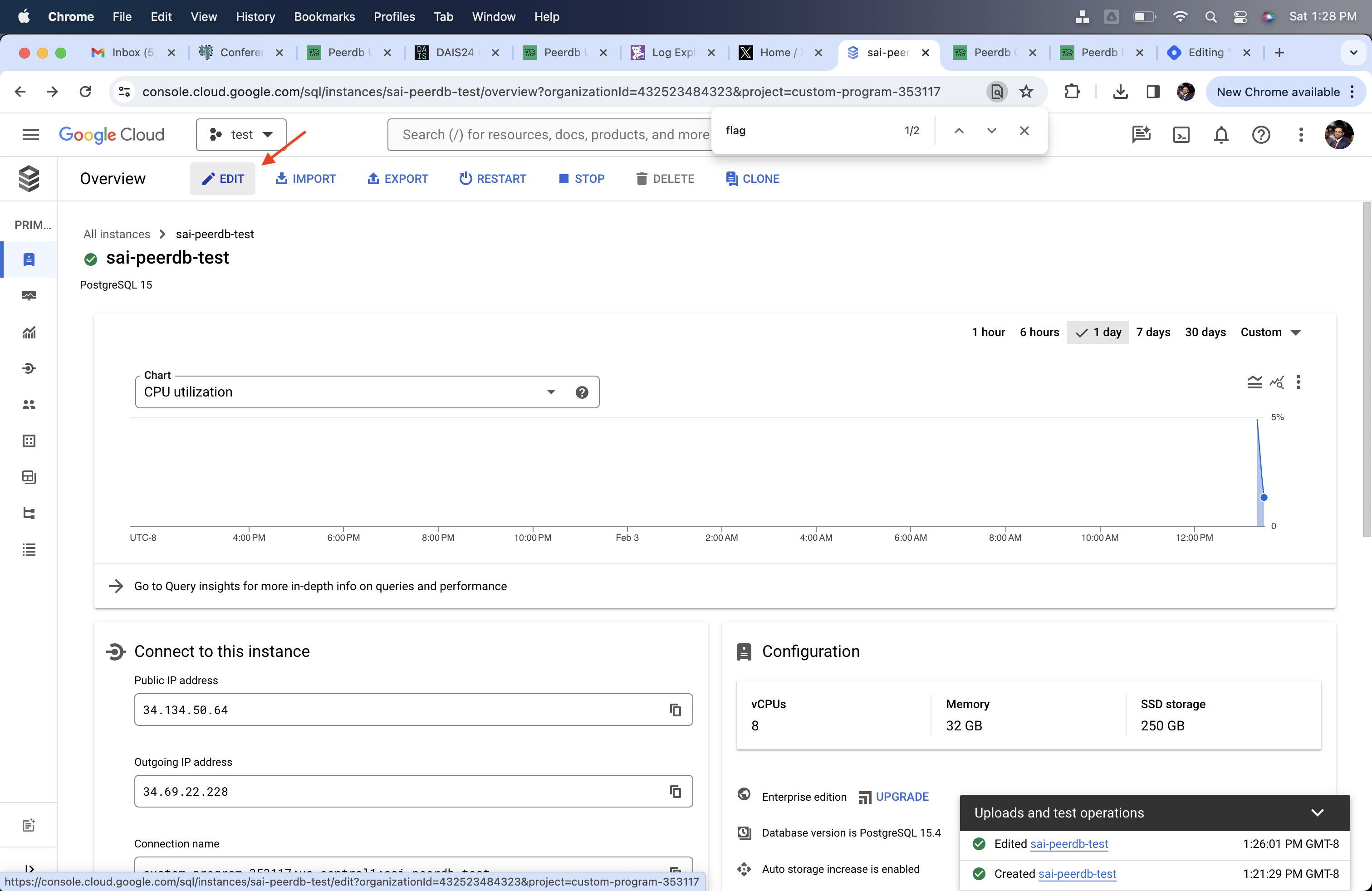1372x891 pixels.
Task: Click the Export data icon
Action: point(397,178)
